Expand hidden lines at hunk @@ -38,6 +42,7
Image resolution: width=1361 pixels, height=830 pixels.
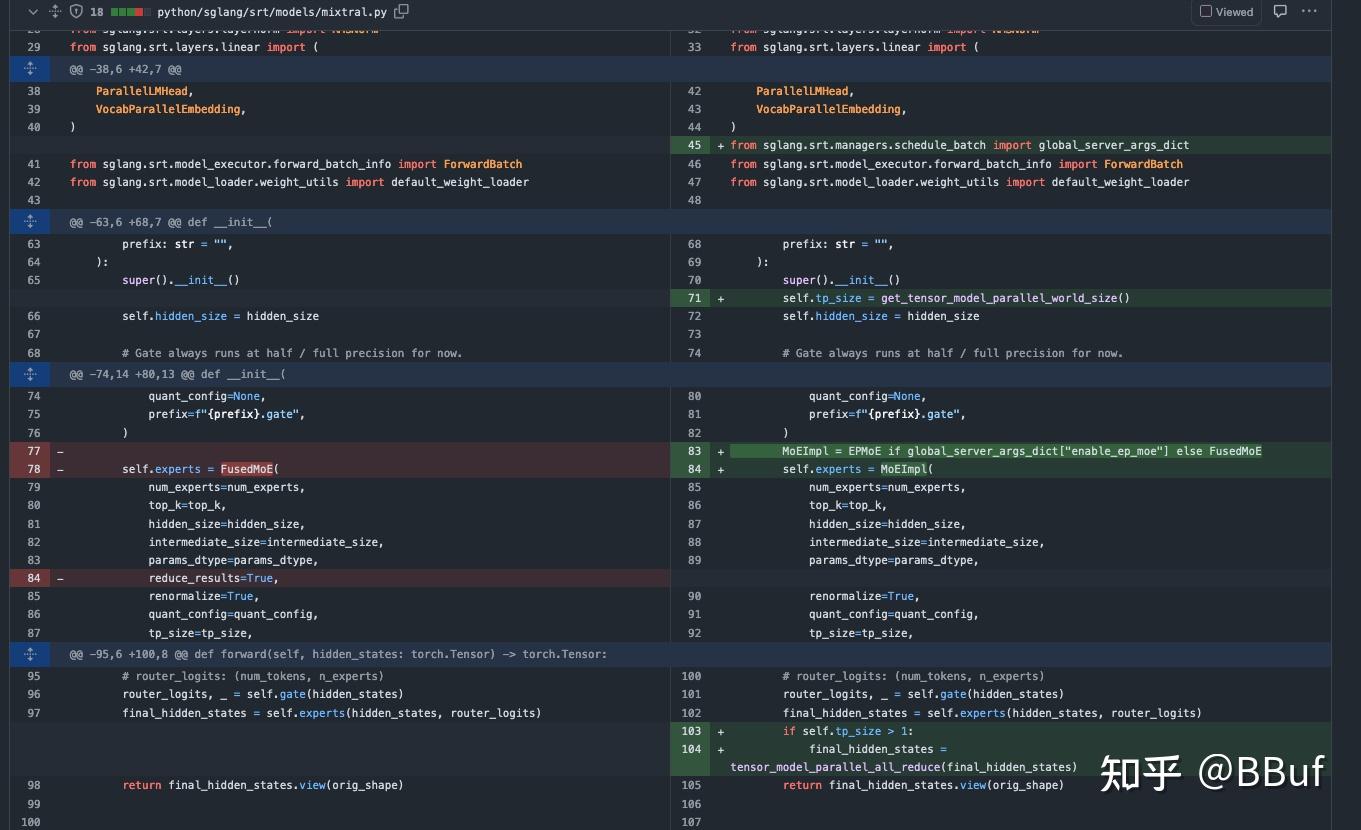coord(30,69)
